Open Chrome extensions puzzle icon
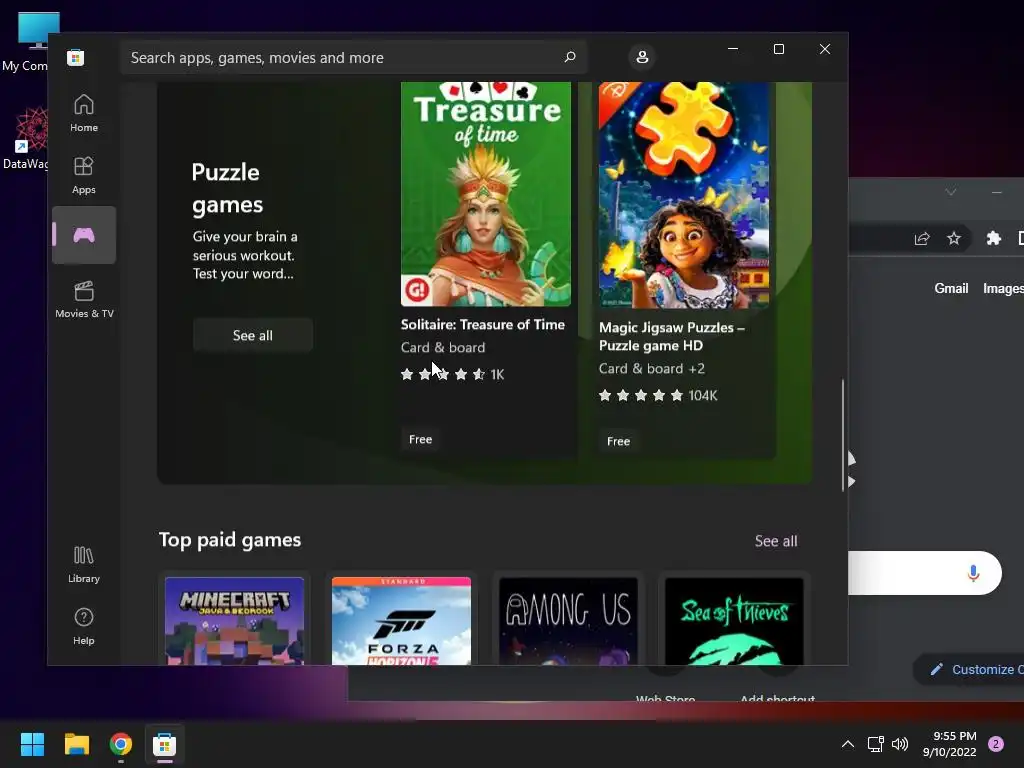 pos(993,238)
